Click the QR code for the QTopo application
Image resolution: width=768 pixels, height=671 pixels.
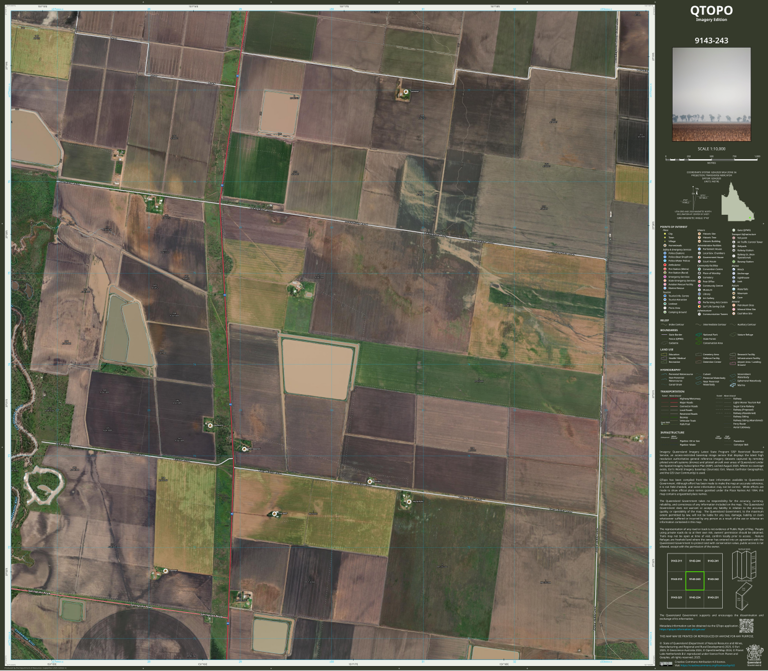746,626
